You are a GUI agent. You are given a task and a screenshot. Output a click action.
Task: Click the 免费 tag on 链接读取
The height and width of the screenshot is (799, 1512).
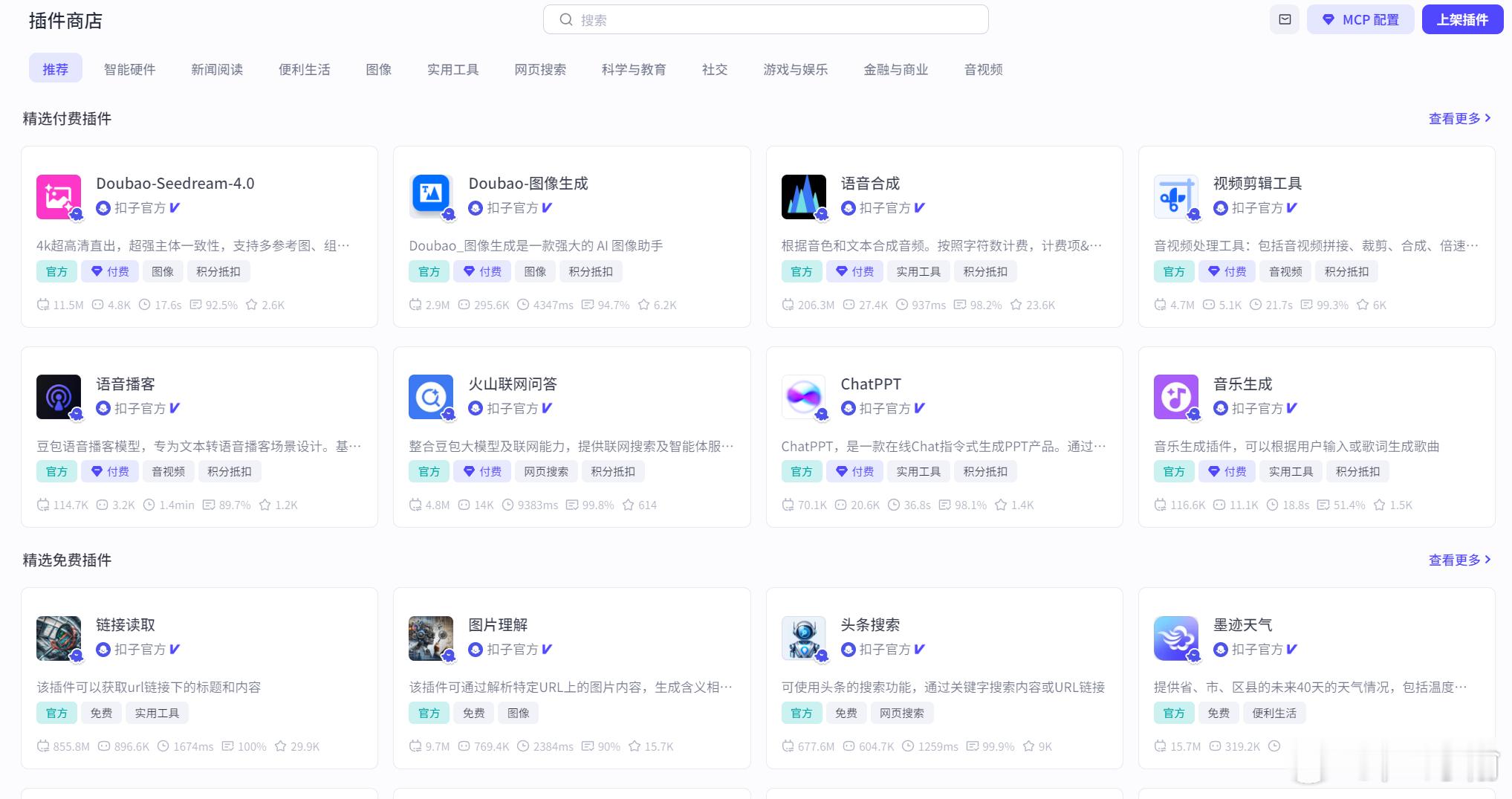pyautogui.click(x=101, y=713)
